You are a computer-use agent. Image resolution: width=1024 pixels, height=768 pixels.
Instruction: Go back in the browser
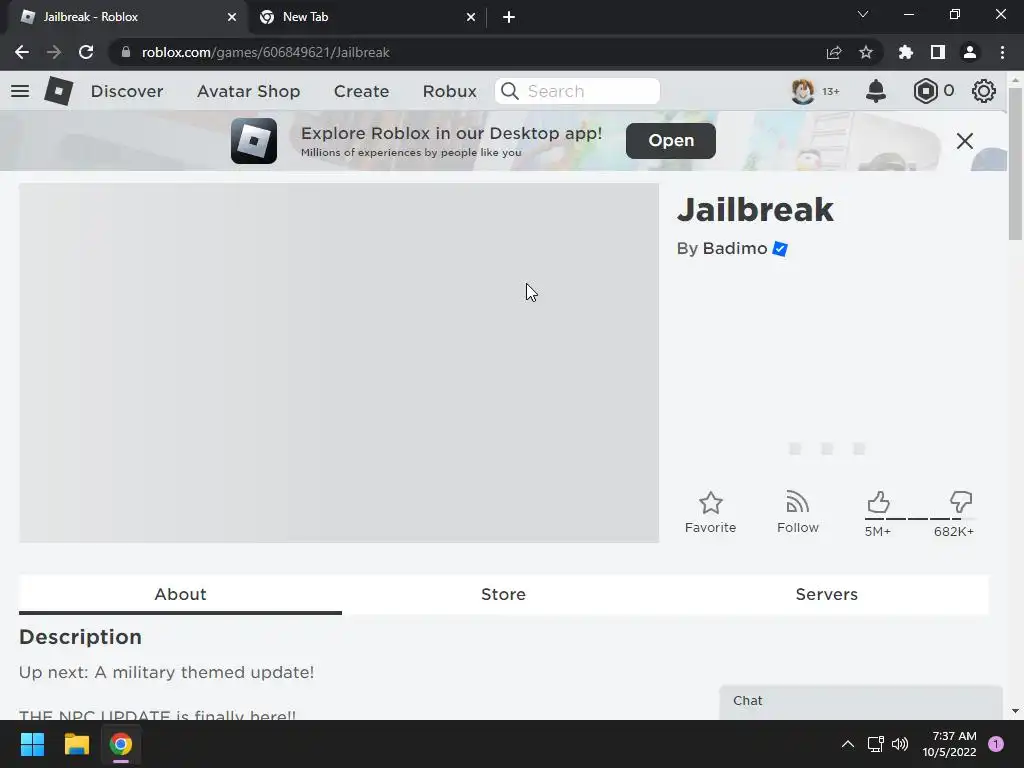[x=22, y=52]
